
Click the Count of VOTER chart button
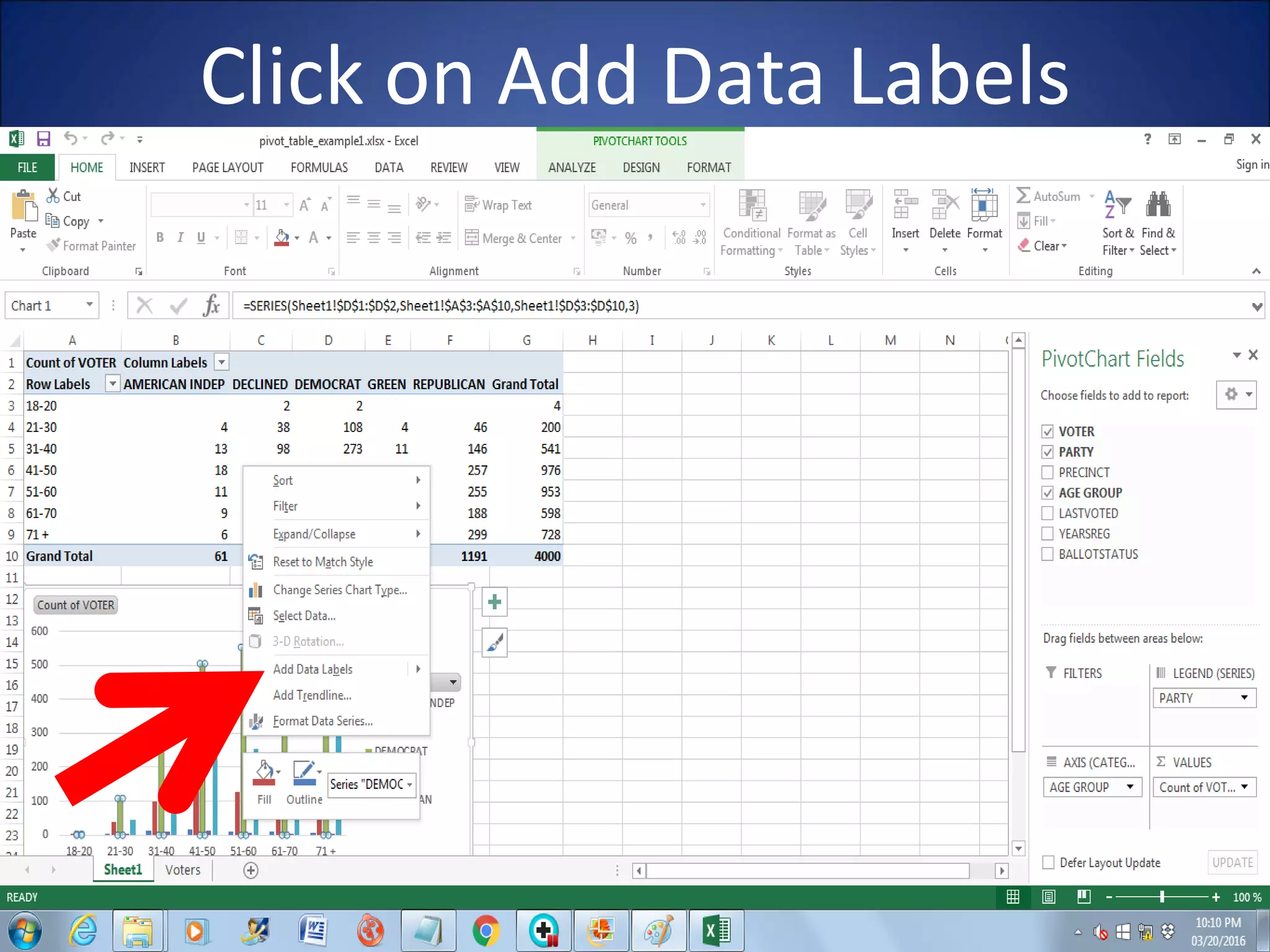coord(76,605)
